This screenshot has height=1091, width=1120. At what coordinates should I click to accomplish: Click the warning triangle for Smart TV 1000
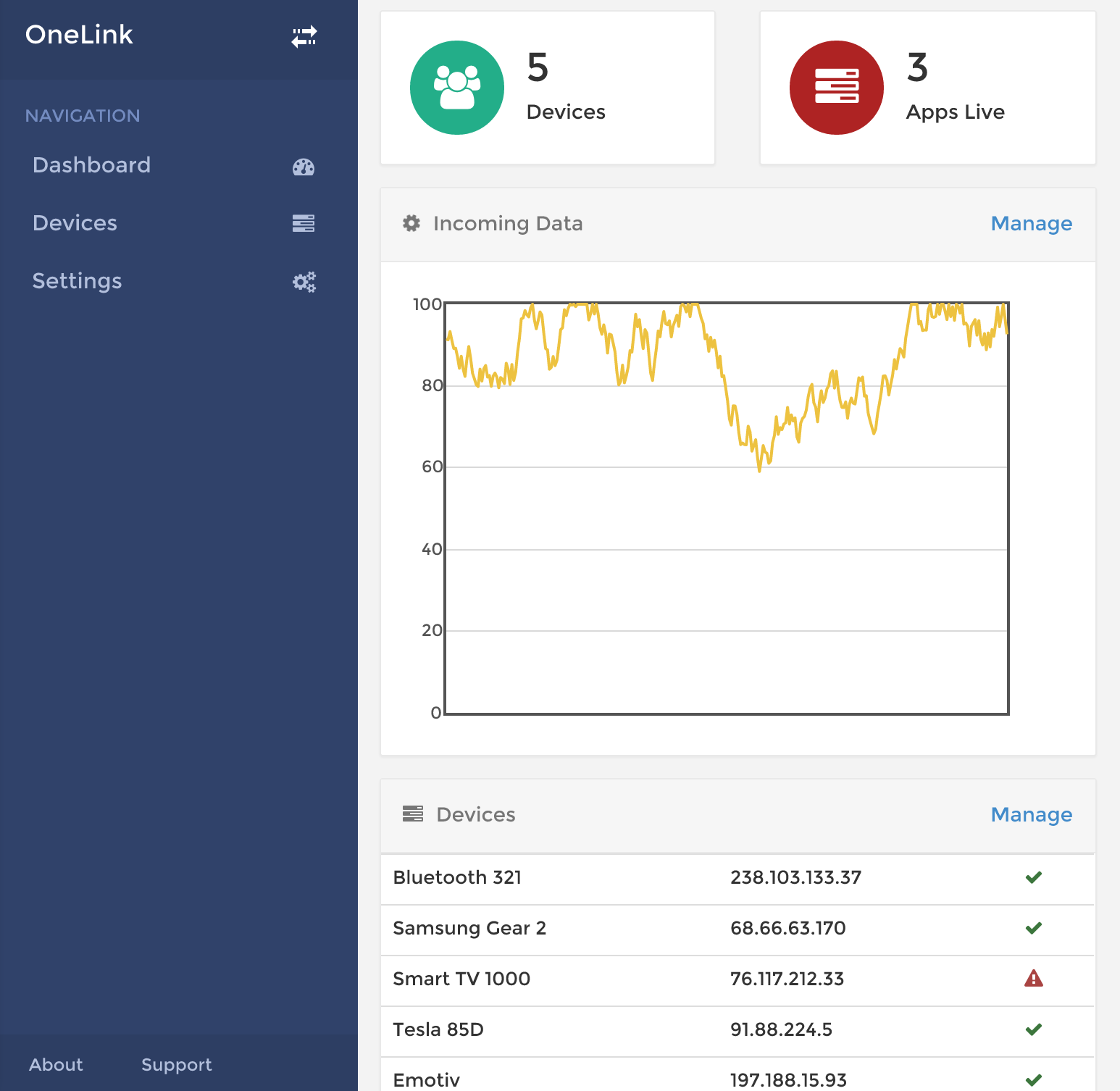point(1034,979)
